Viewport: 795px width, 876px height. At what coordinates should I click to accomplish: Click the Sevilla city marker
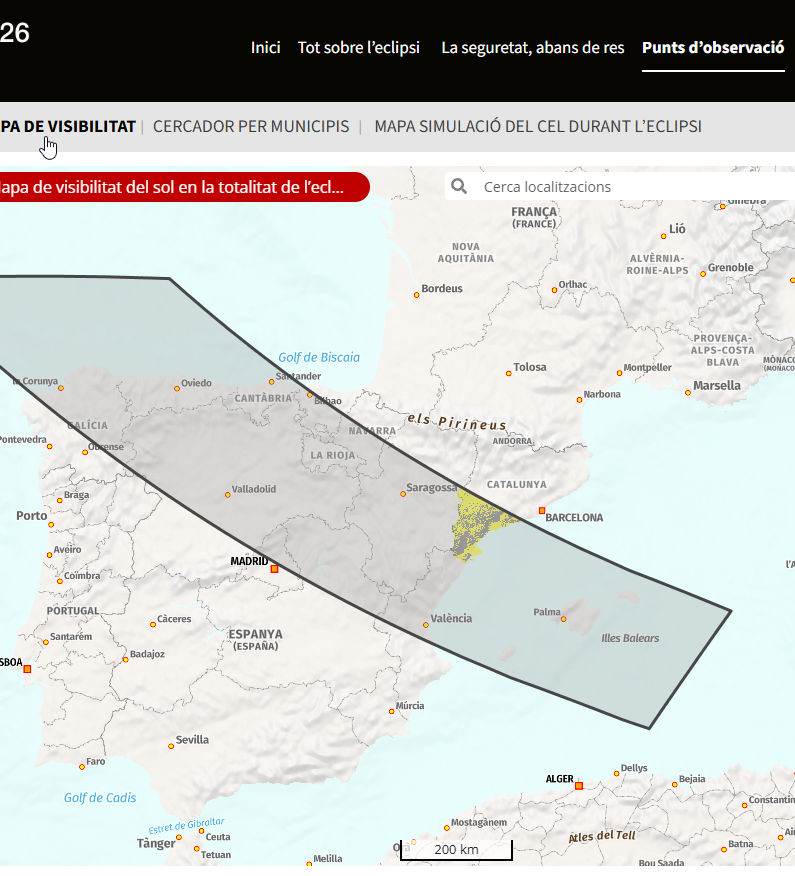[x=171, y=746]
